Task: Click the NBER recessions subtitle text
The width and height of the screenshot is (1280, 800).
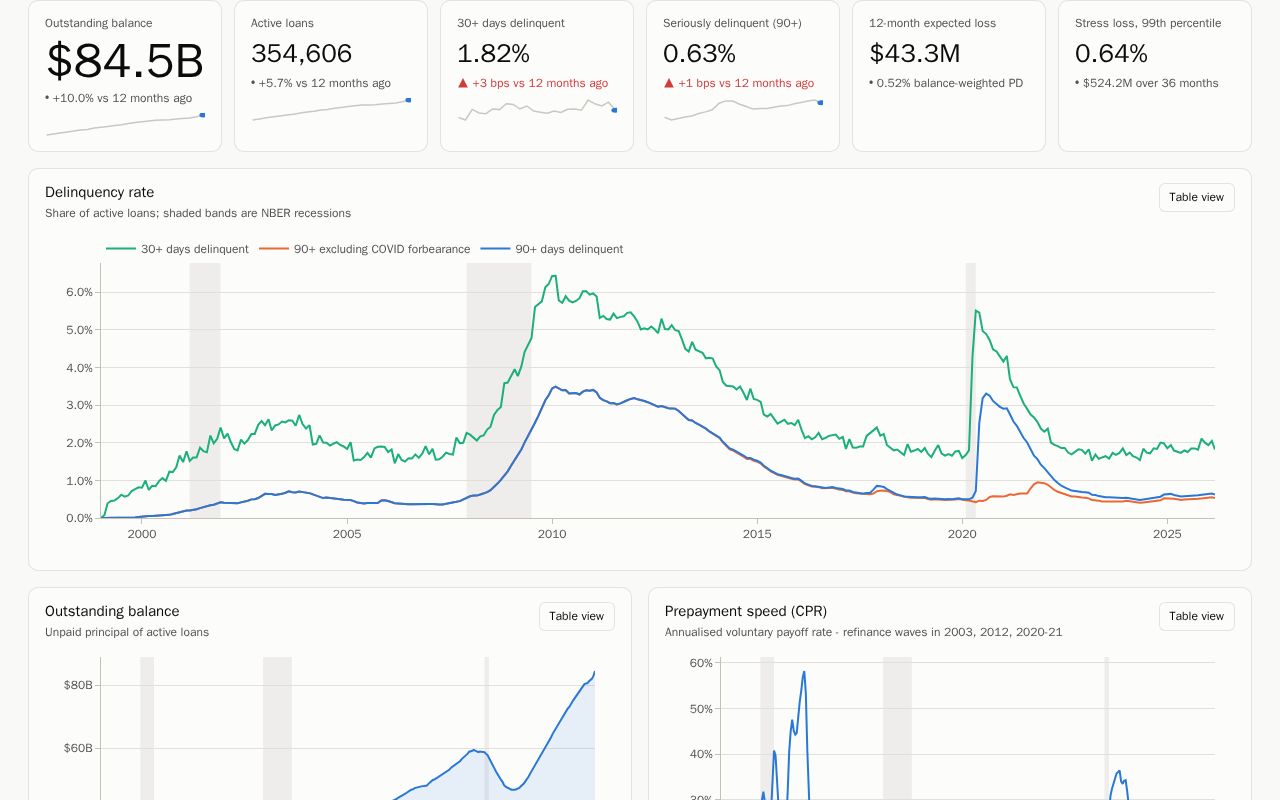Action: click(198, 213)
